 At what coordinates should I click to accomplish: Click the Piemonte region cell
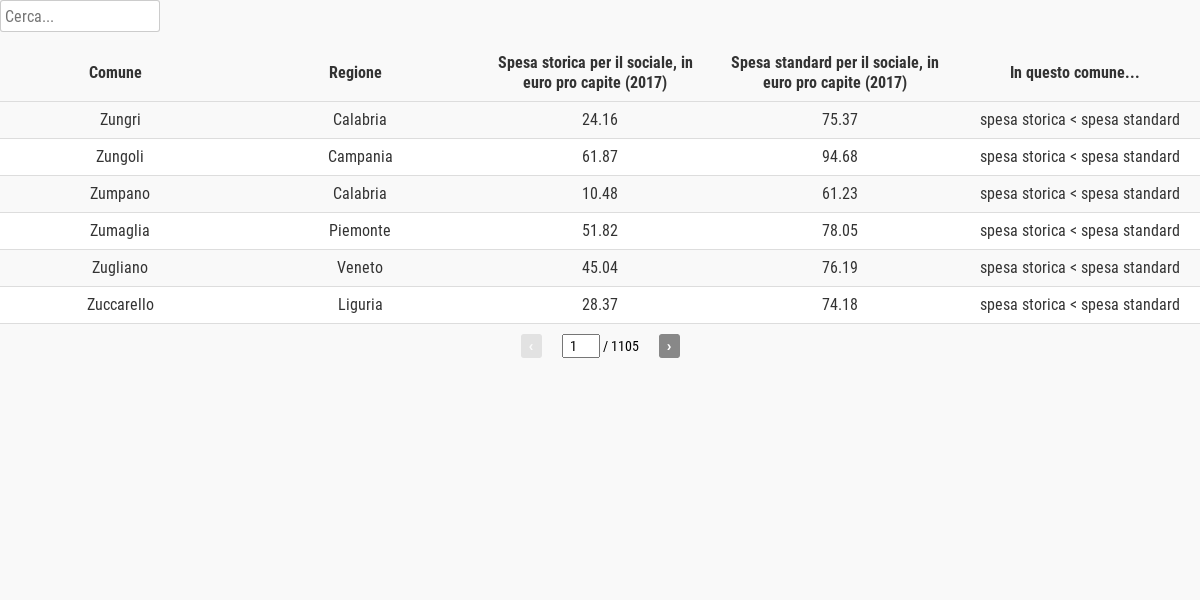tap(360, 231)
